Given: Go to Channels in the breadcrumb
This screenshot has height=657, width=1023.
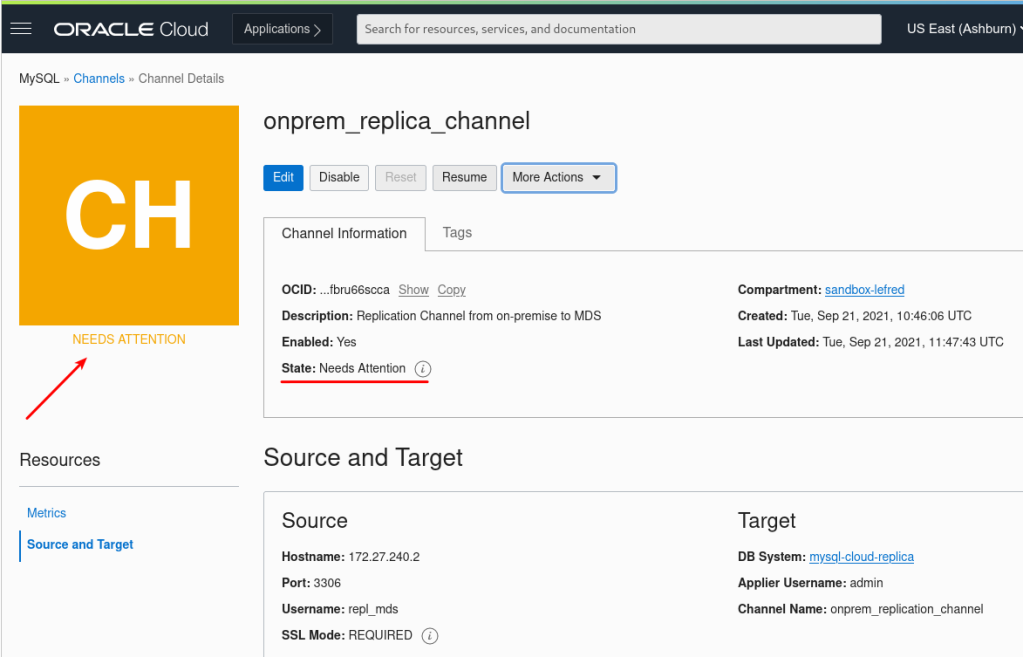Looking at the screenshot, I should pos(99,79).
